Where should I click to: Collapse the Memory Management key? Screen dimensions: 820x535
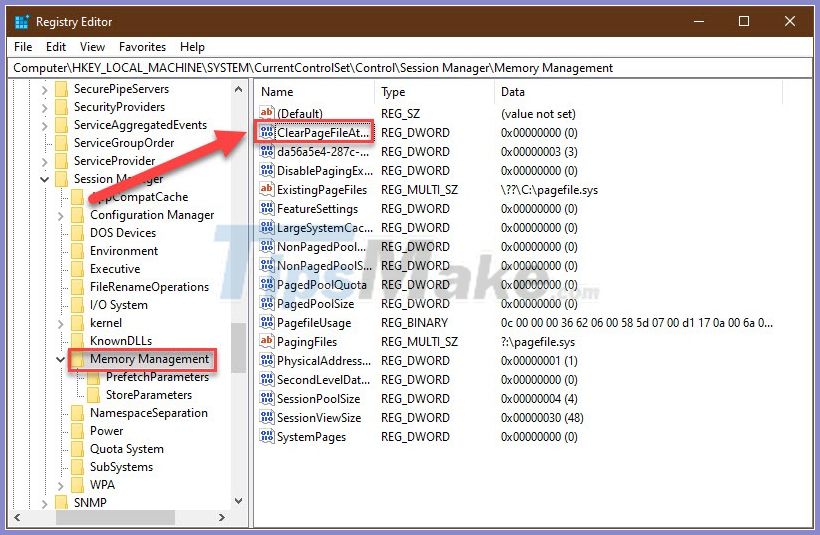61,359
